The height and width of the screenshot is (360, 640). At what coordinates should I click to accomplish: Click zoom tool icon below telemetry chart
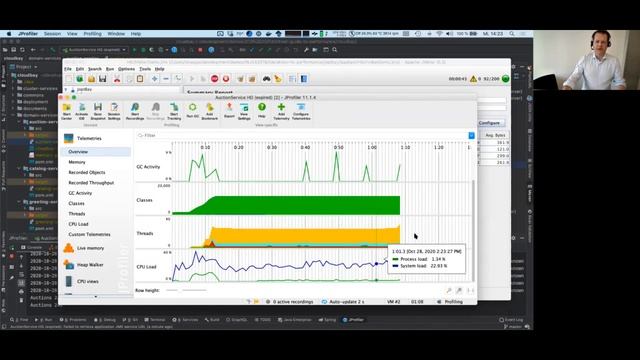pyautogui.click(x=449, y=290)
